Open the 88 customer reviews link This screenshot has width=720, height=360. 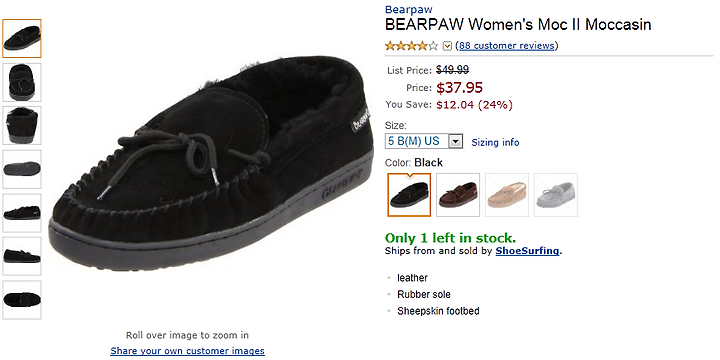pyautogui.click(x=506, y=45)
